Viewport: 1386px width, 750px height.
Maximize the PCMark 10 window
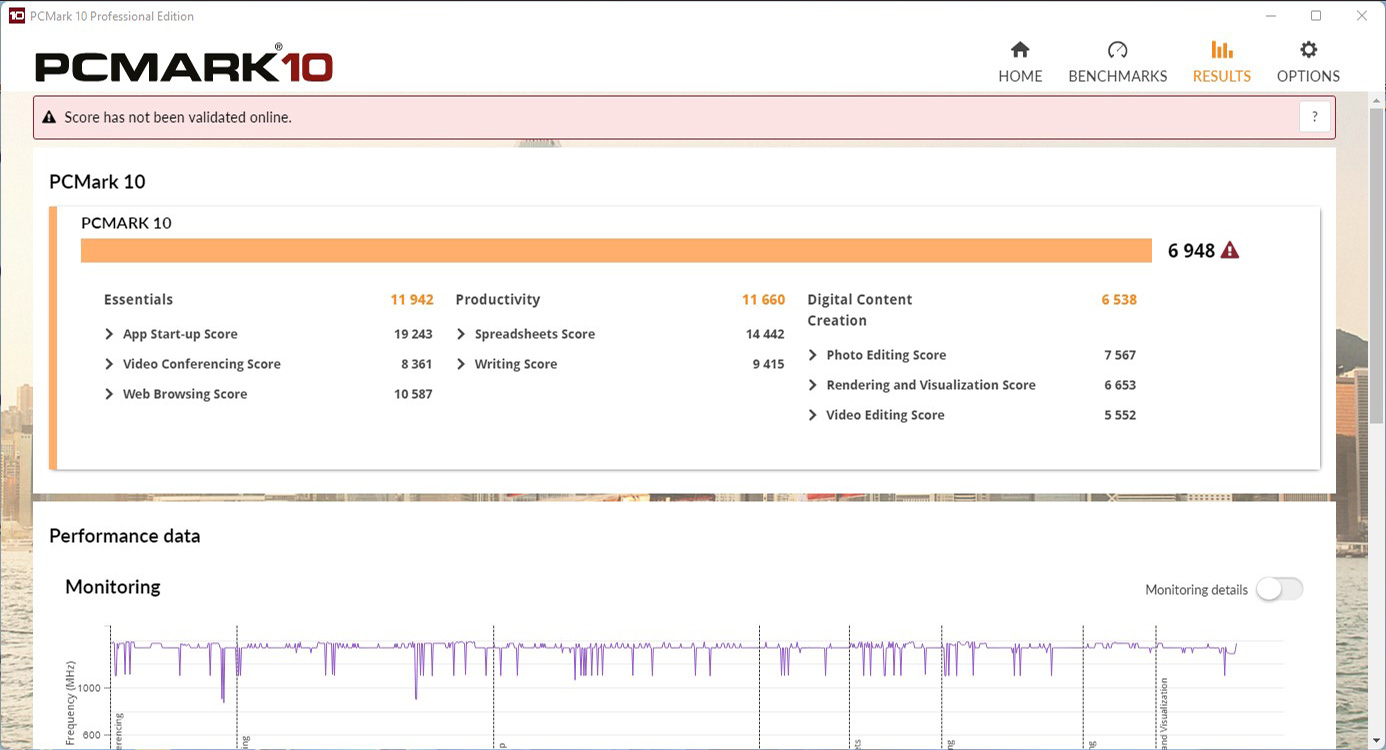coord(1316,16)
